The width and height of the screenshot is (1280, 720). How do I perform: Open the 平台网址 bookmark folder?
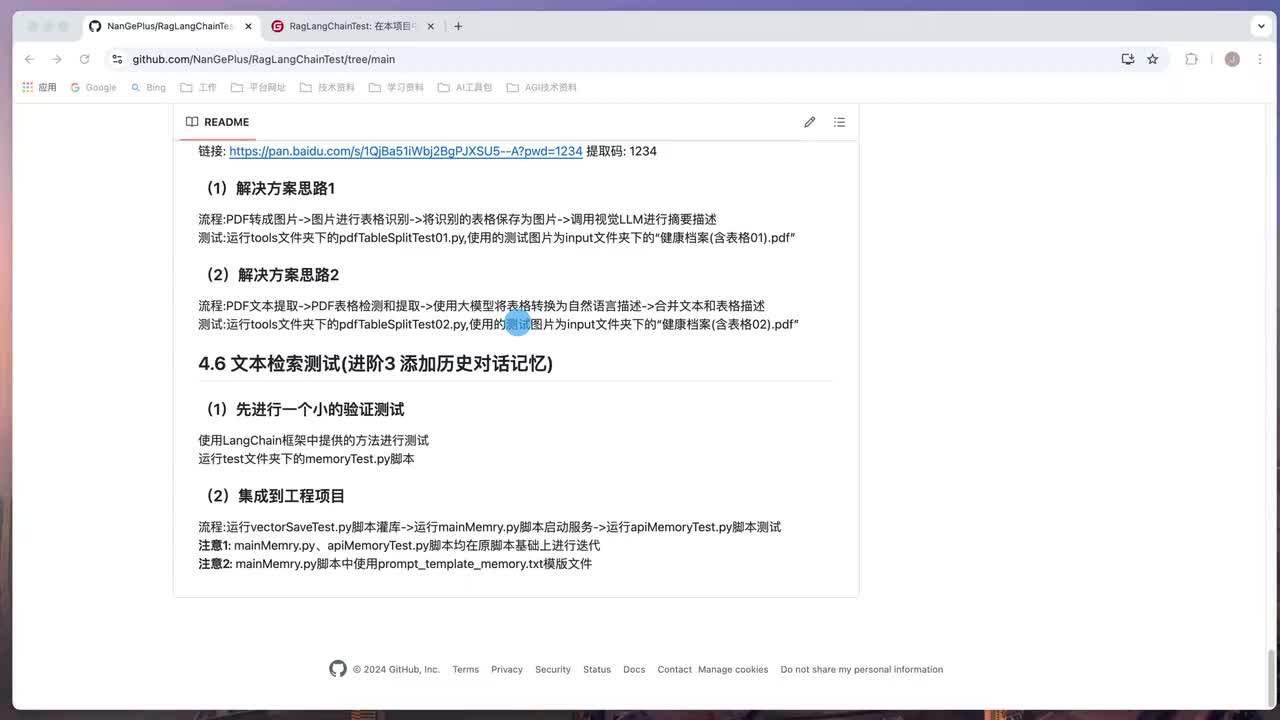(x=258, y=87)
